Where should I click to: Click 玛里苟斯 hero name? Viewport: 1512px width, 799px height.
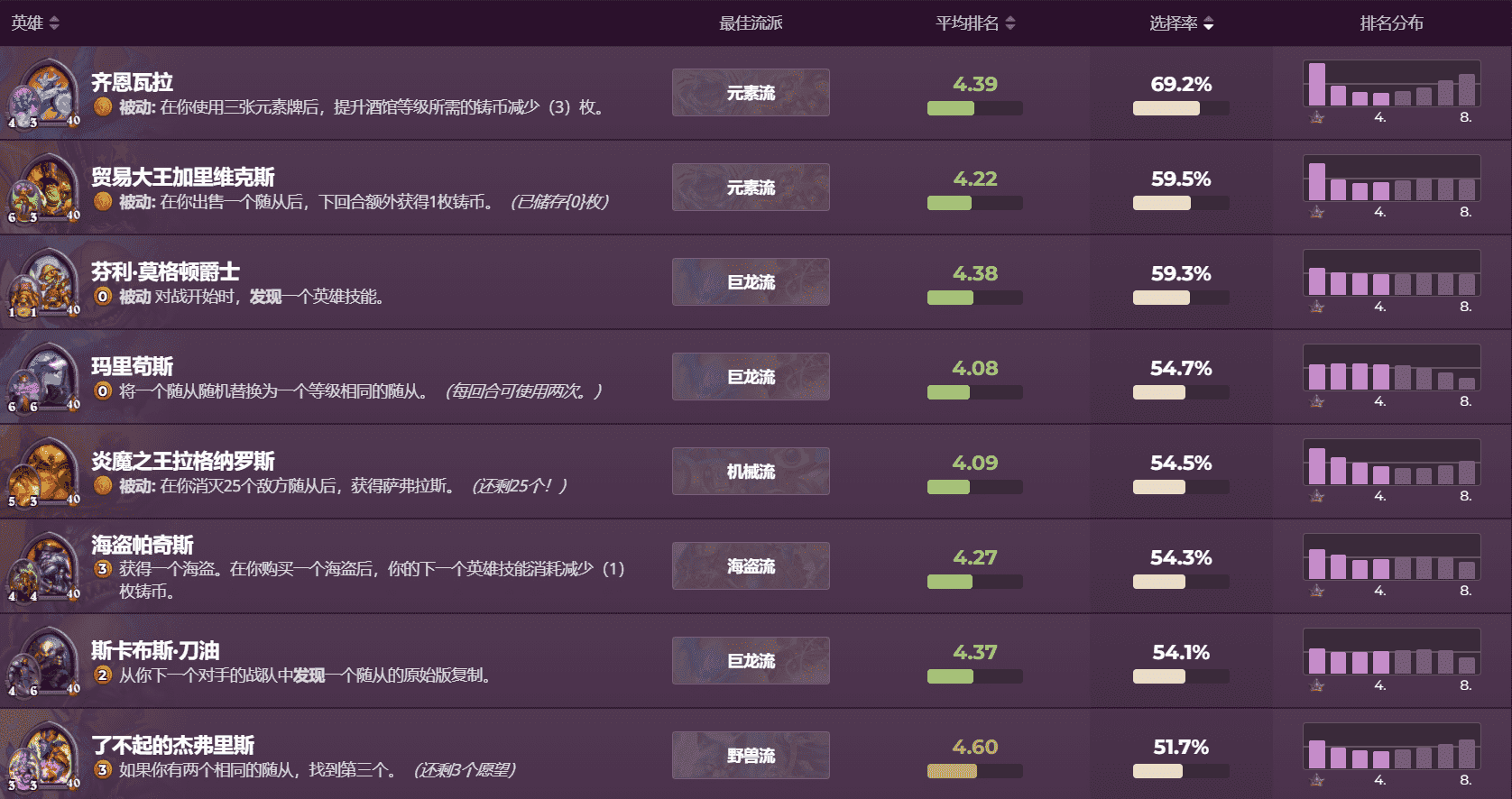(132, 366)
